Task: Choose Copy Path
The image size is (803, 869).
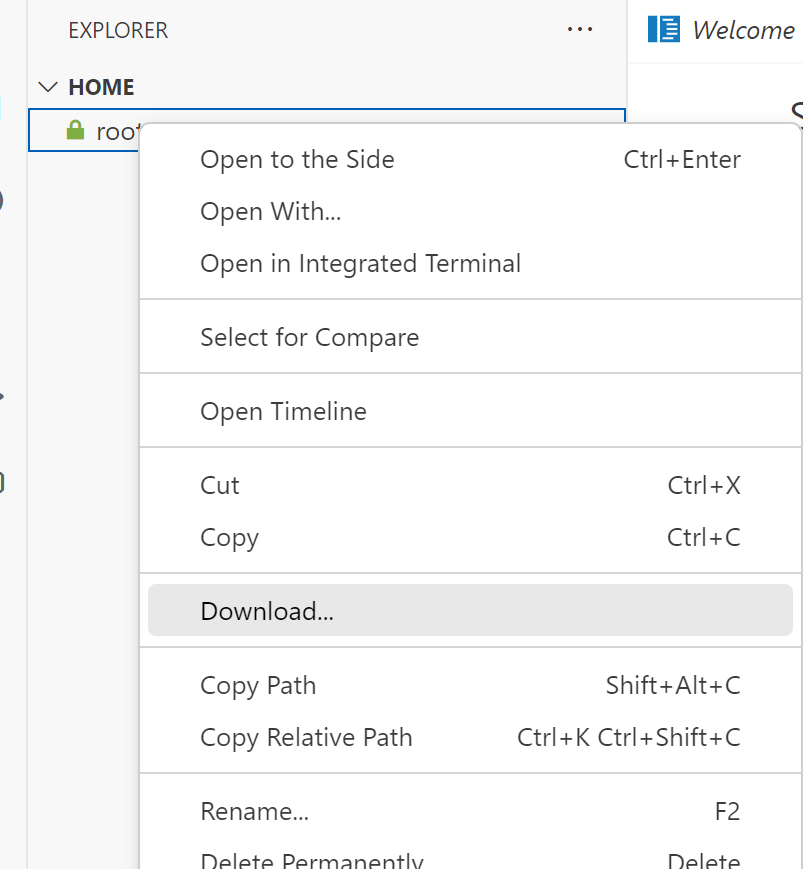Action: 258,686
